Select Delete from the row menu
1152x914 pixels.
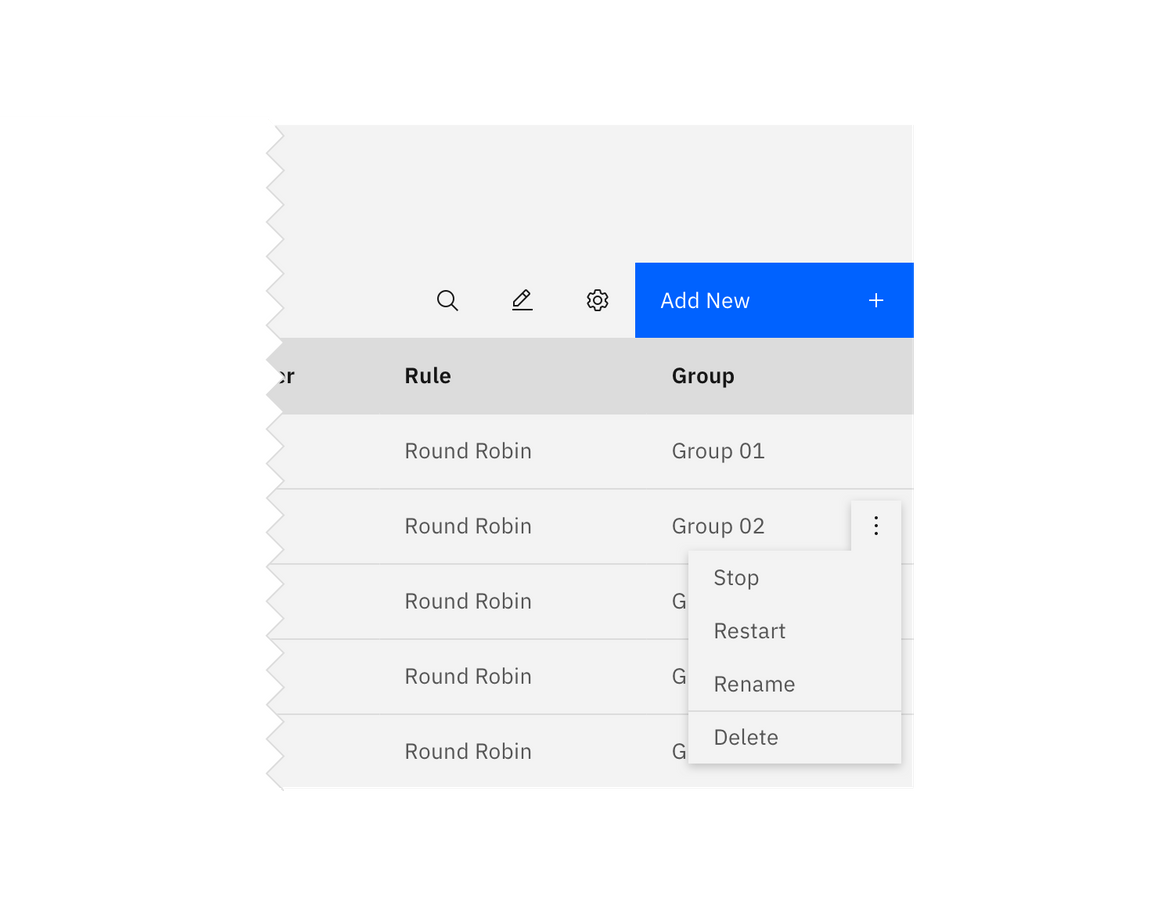coord(746,737)
